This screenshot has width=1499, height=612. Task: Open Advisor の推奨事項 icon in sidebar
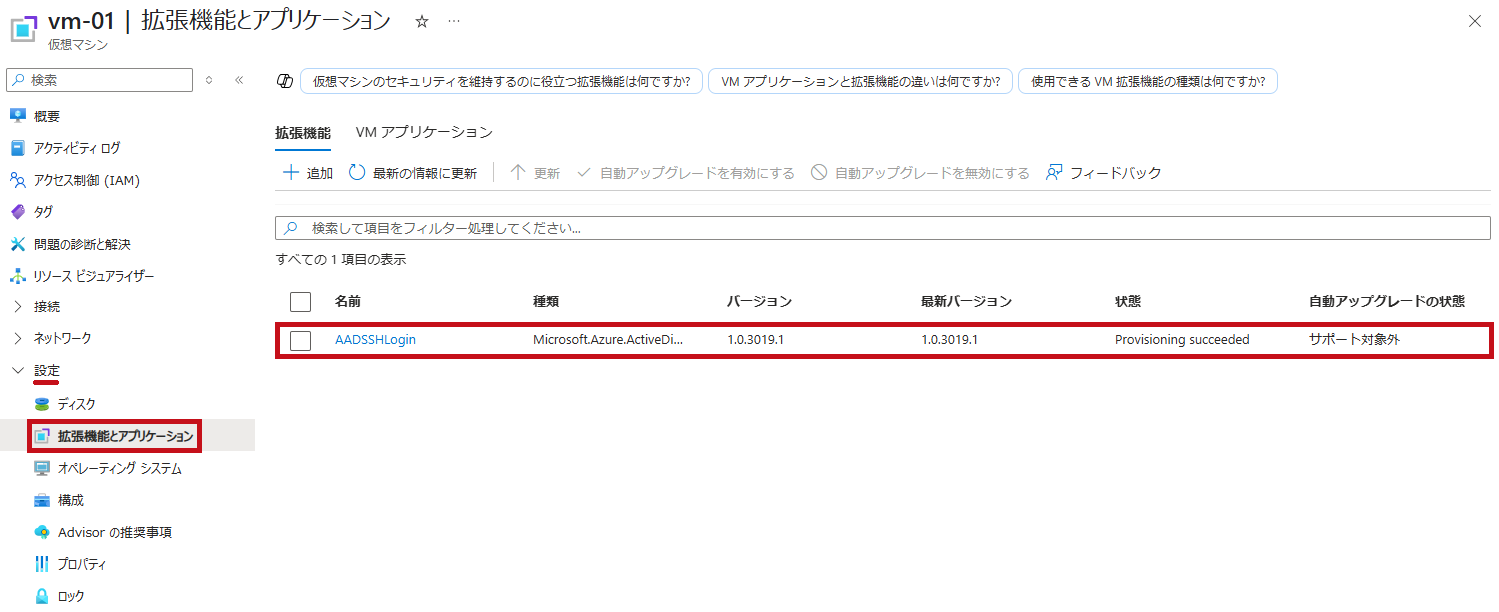click(42, 532)
